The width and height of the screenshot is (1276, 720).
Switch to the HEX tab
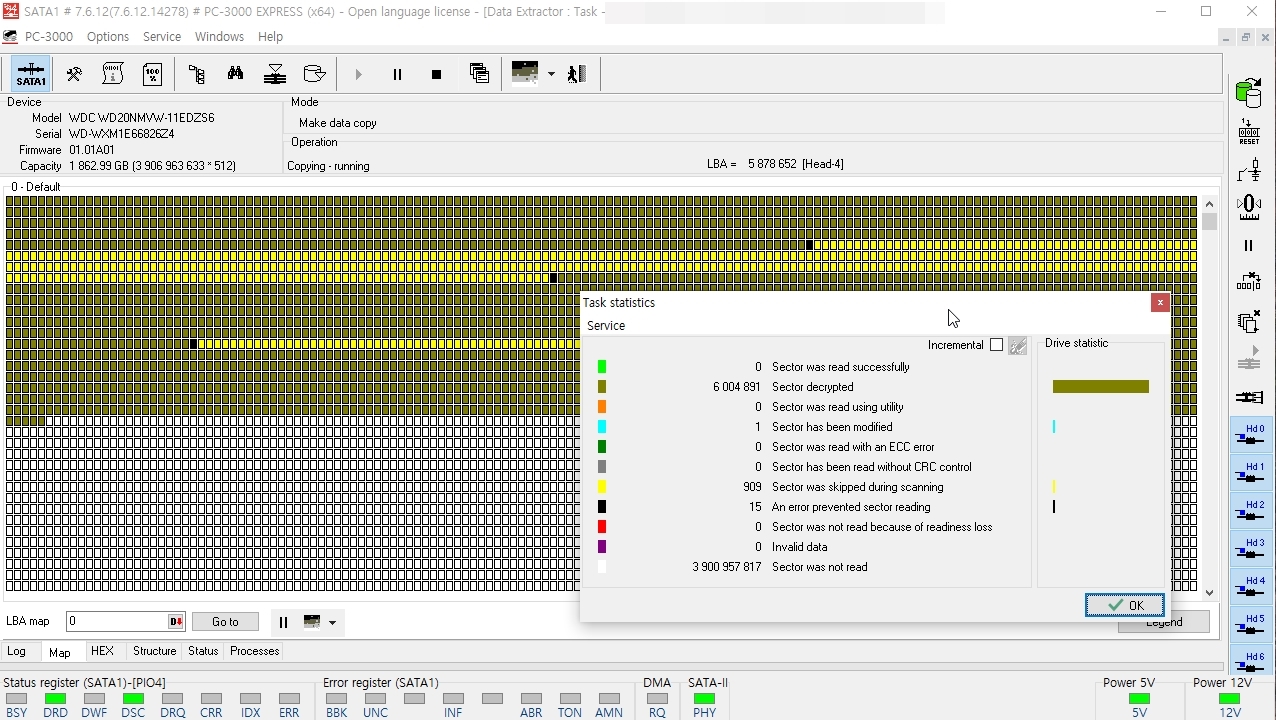tap(102, 651)
